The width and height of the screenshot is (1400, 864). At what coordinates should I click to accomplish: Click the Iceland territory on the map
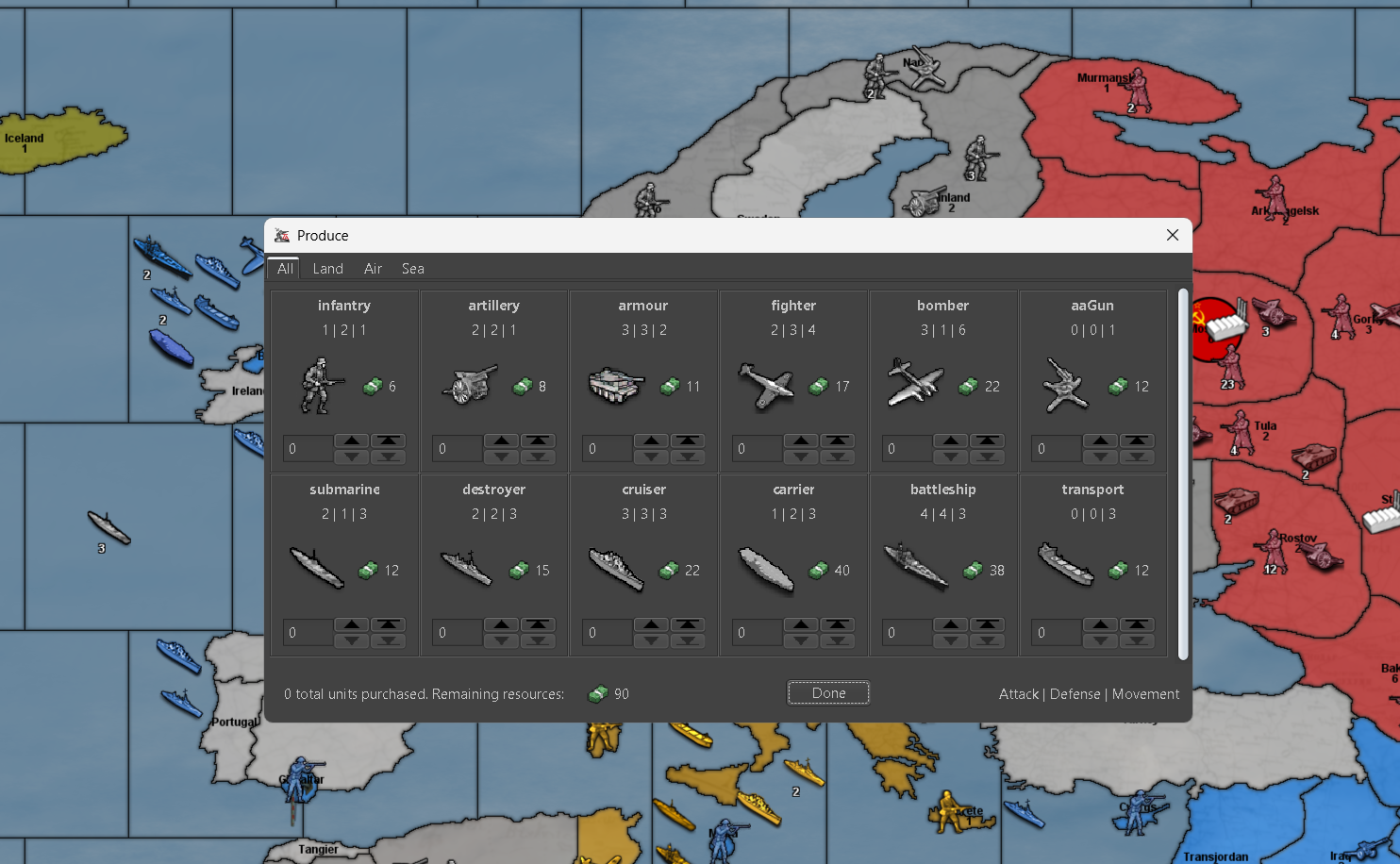60,140
